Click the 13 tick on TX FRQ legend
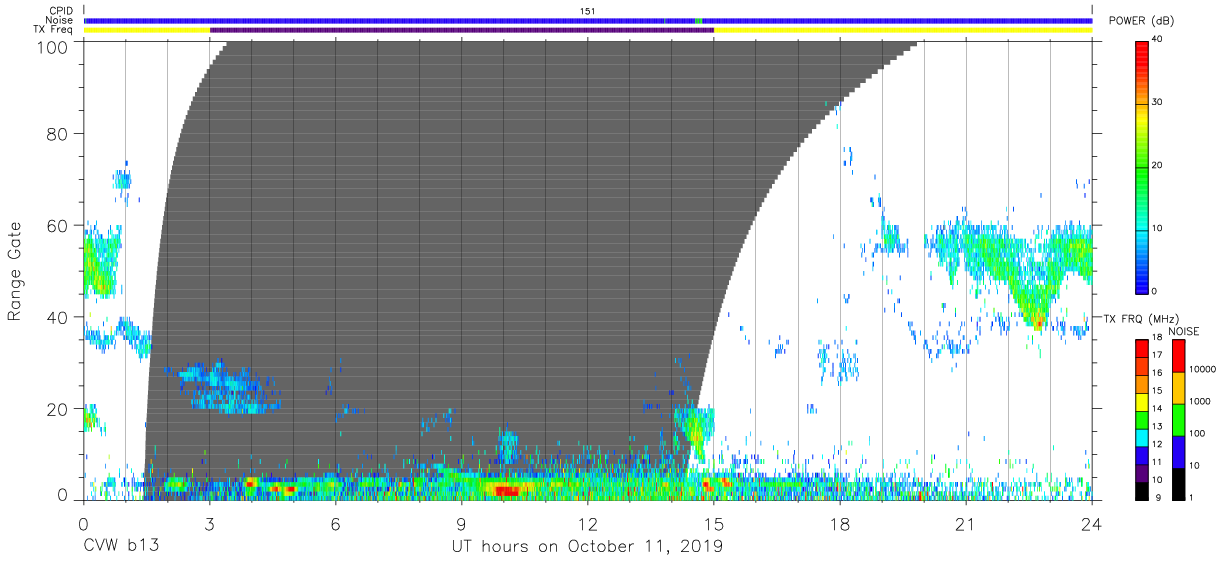1228x567 pixels. [x=1157, y=426]
